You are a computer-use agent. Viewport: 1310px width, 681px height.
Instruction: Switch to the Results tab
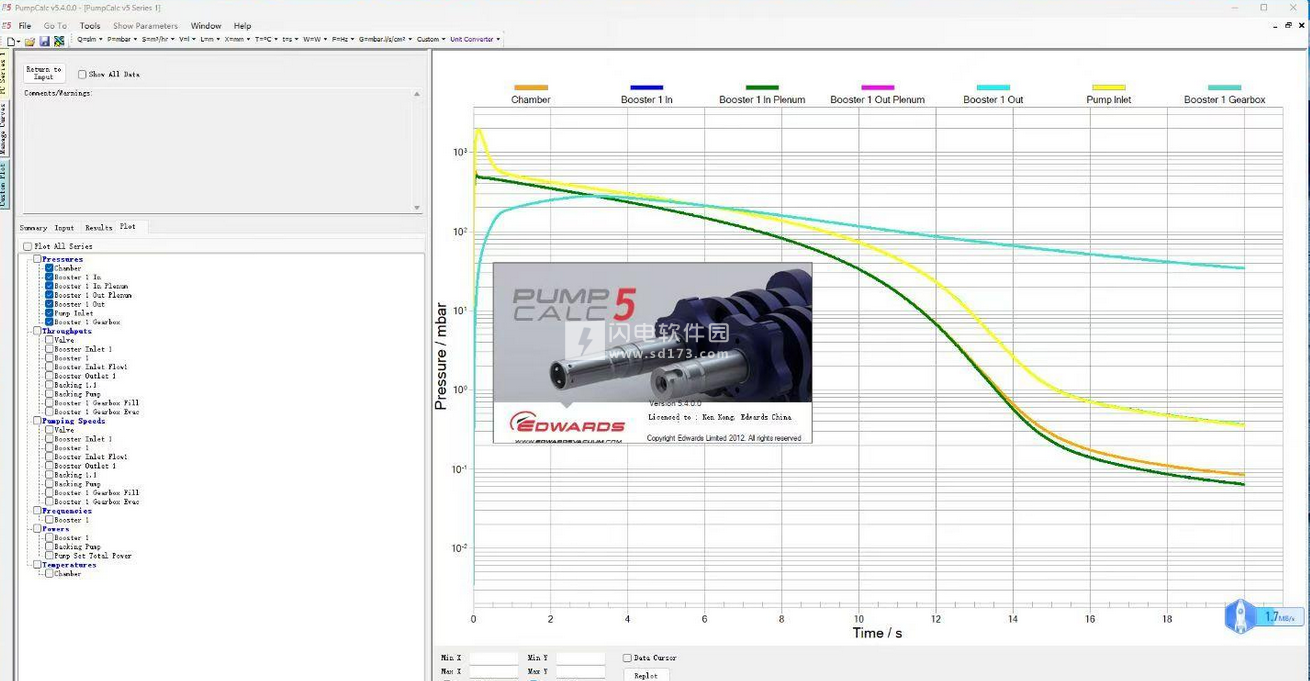click(x=98, y=228)
